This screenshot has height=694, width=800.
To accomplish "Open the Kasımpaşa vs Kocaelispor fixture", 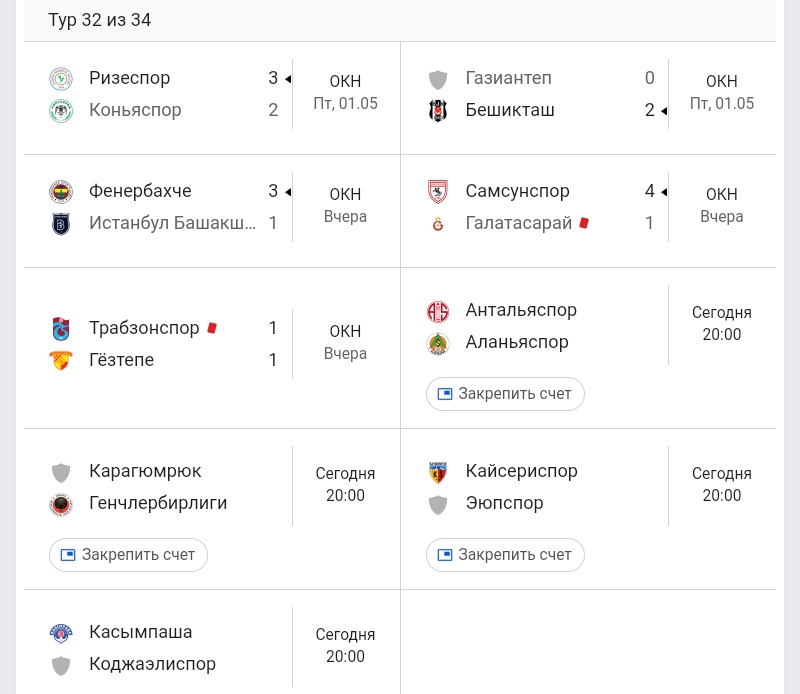I will [x=212, y=642].
